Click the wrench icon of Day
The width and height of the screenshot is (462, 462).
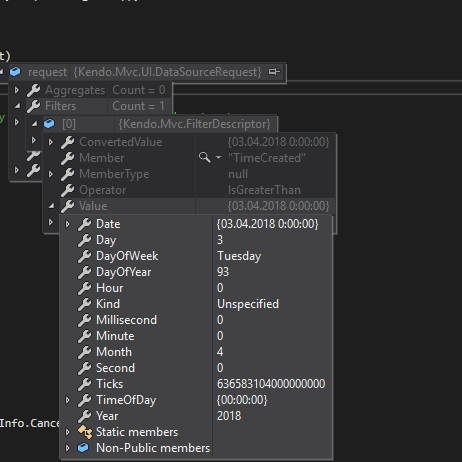(85, 240)
